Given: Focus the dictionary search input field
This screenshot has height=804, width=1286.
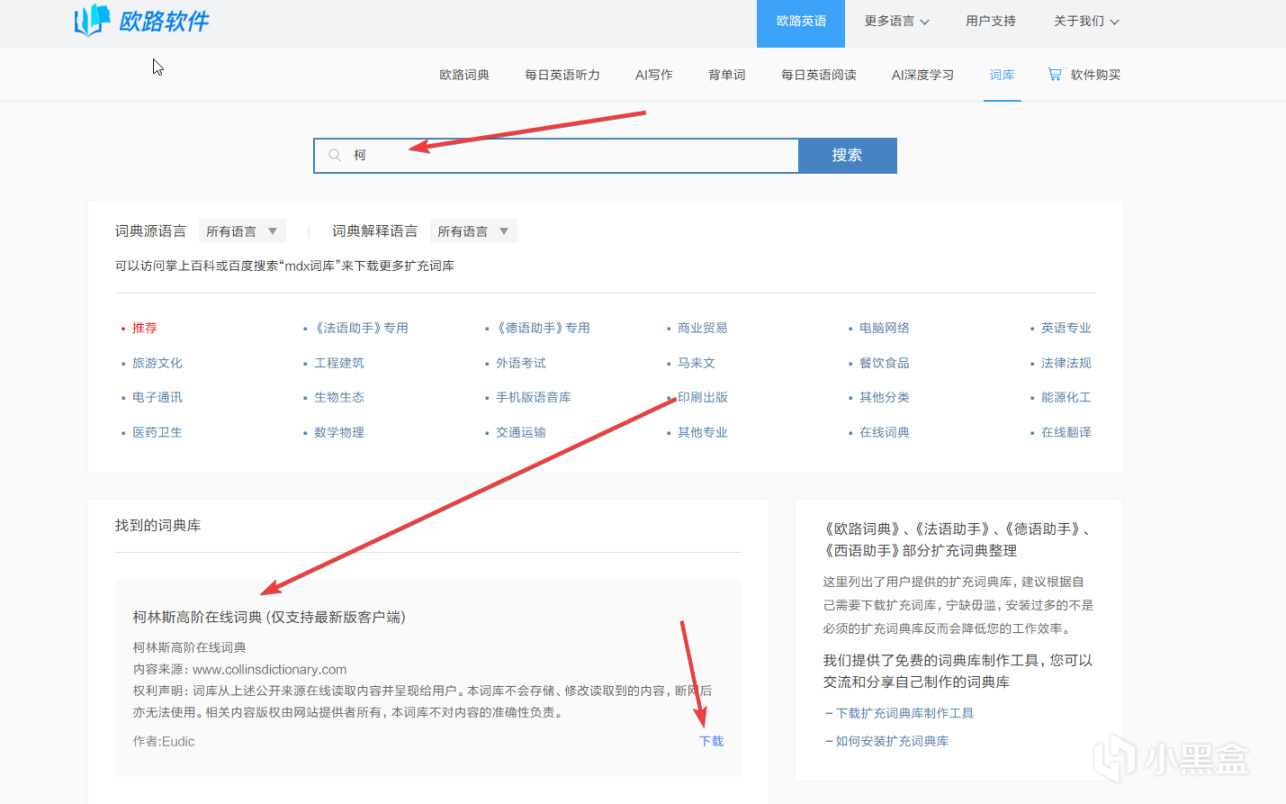Looking at the screenshot, I should 556,155.
